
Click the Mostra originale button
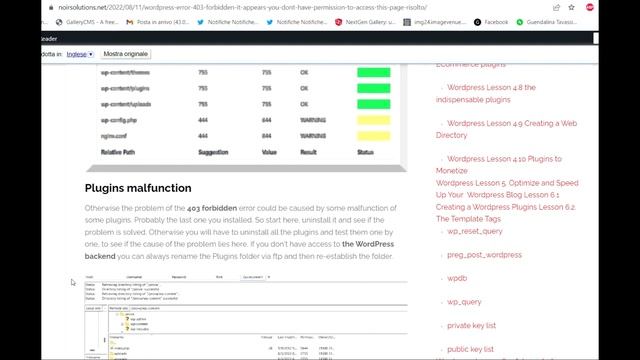[x=125, y=54]
